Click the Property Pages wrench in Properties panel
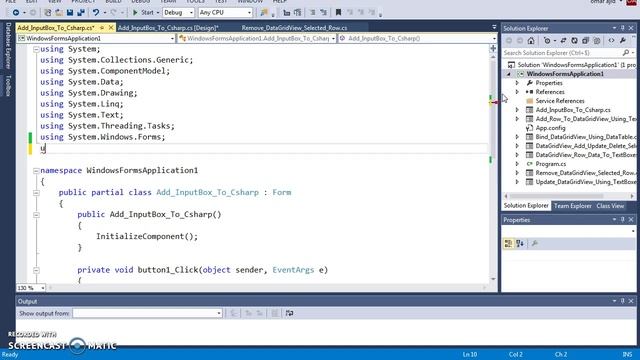 pos(534,244)
